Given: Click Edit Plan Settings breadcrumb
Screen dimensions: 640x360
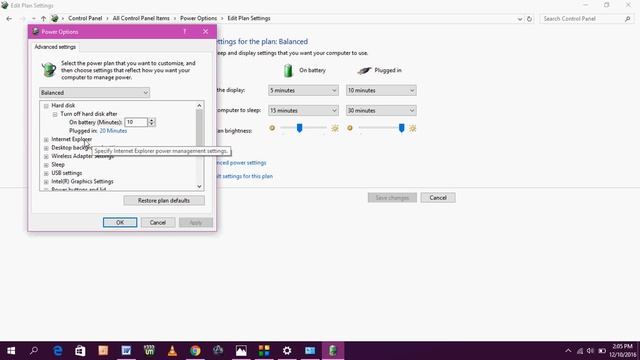Looking at the screenshot, I should (x=249, y=18).
